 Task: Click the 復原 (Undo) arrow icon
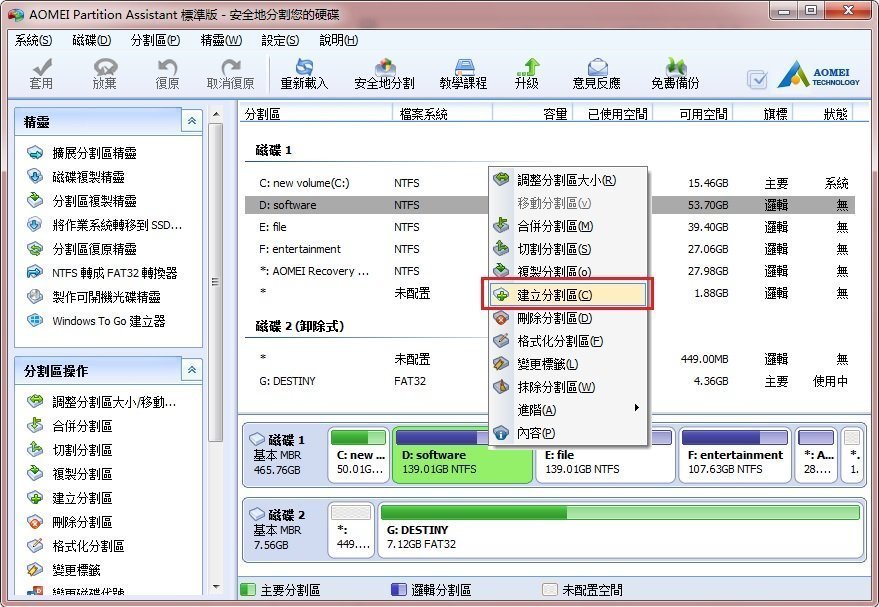[x=167, y=67]
